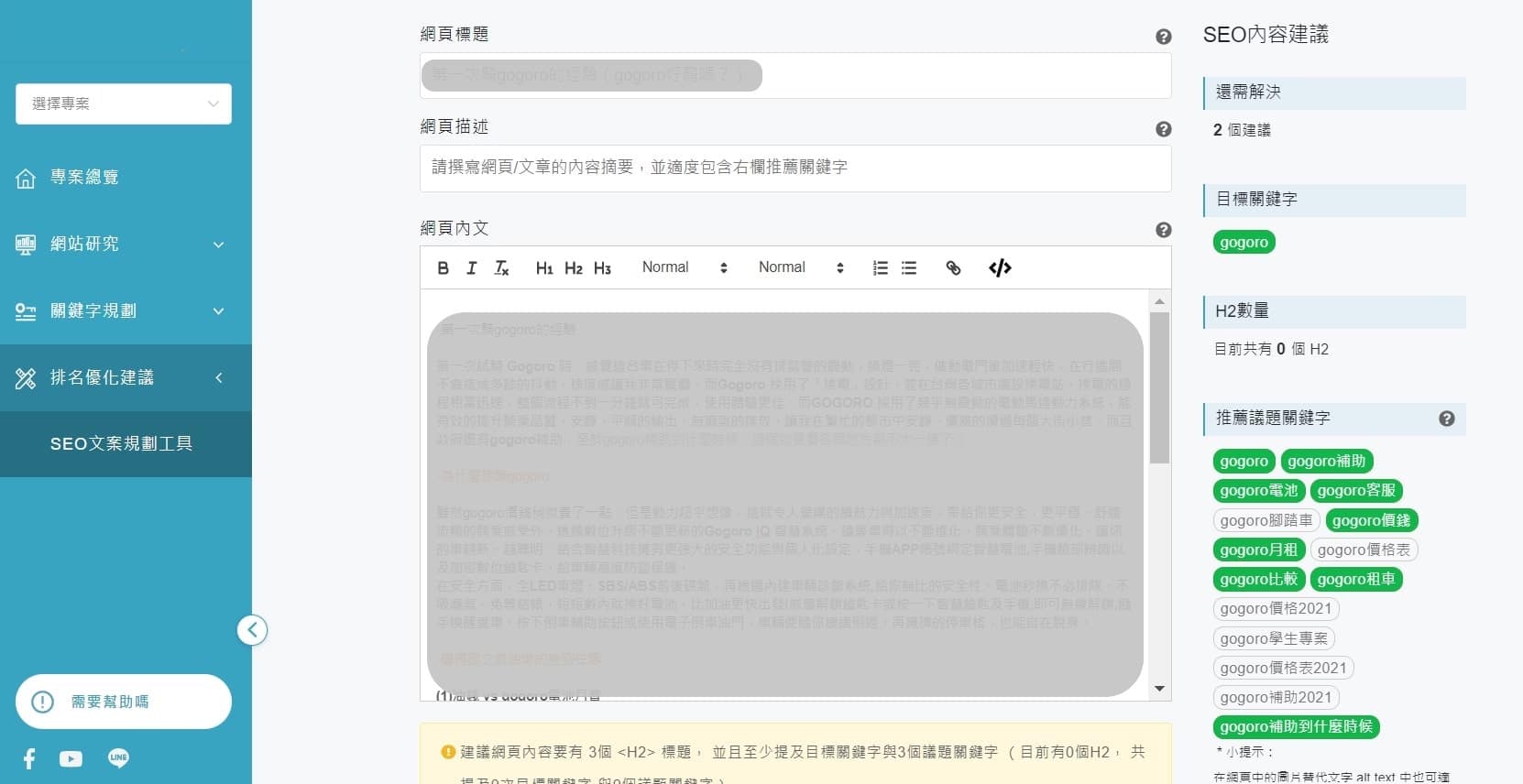Click the 需要幫助嗎 help button
The width and height of the screenshot is (1523, 784).
point(124,702)
